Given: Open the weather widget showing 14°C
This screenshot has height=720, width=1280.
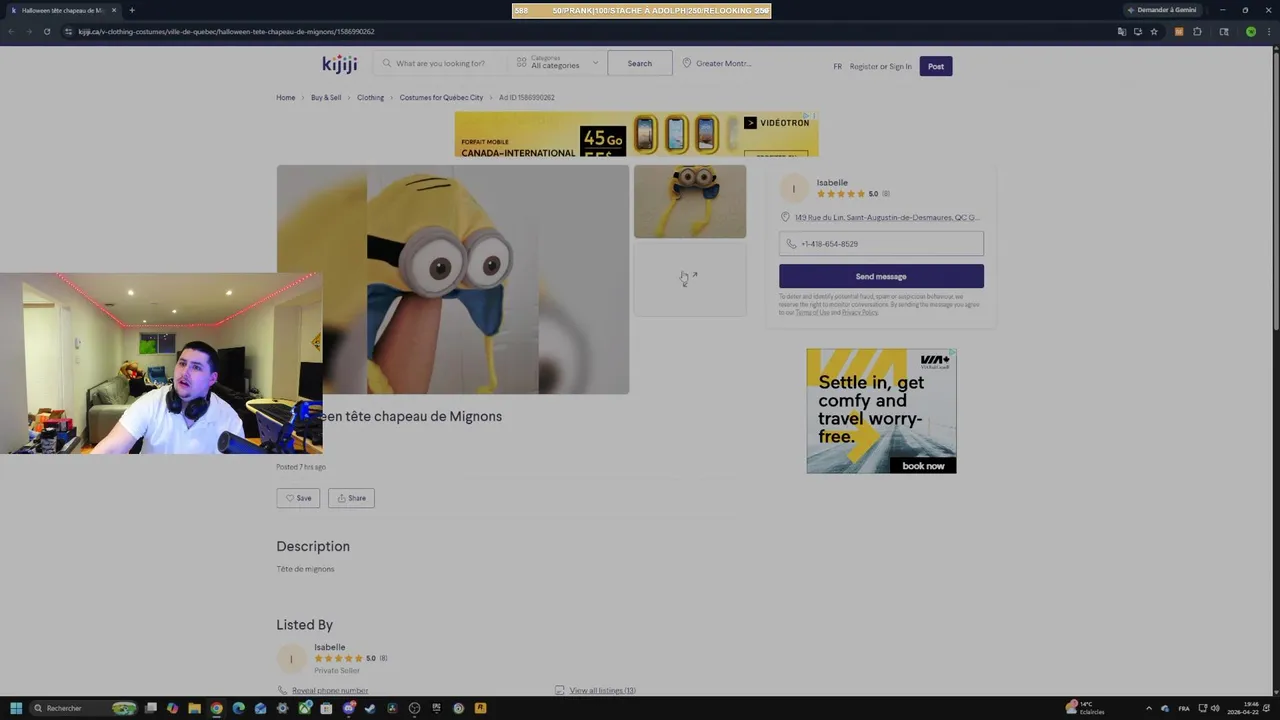Looking at the screenshot, I should tap(1086, 708).
